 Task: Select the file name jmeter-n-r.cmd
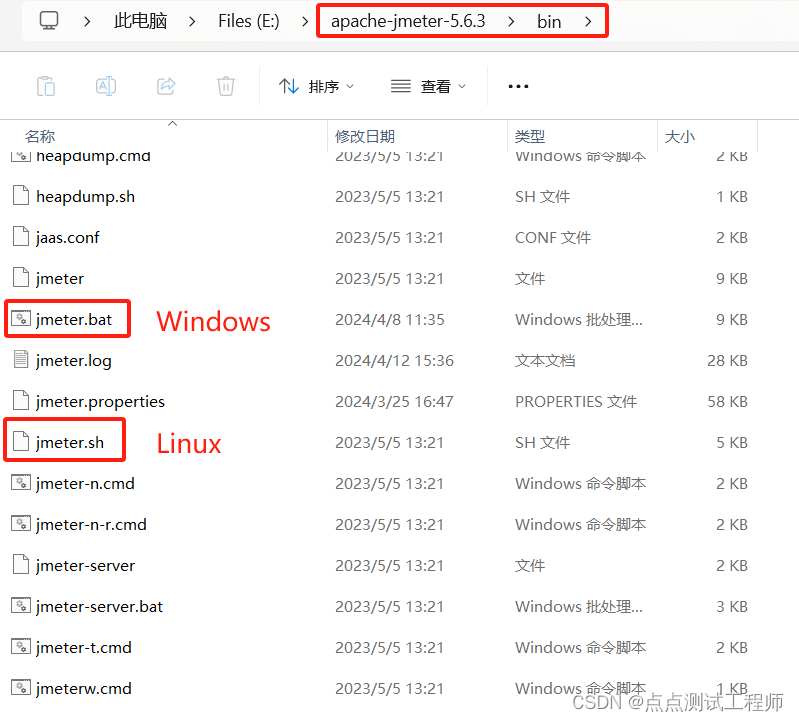coord(91,525)
